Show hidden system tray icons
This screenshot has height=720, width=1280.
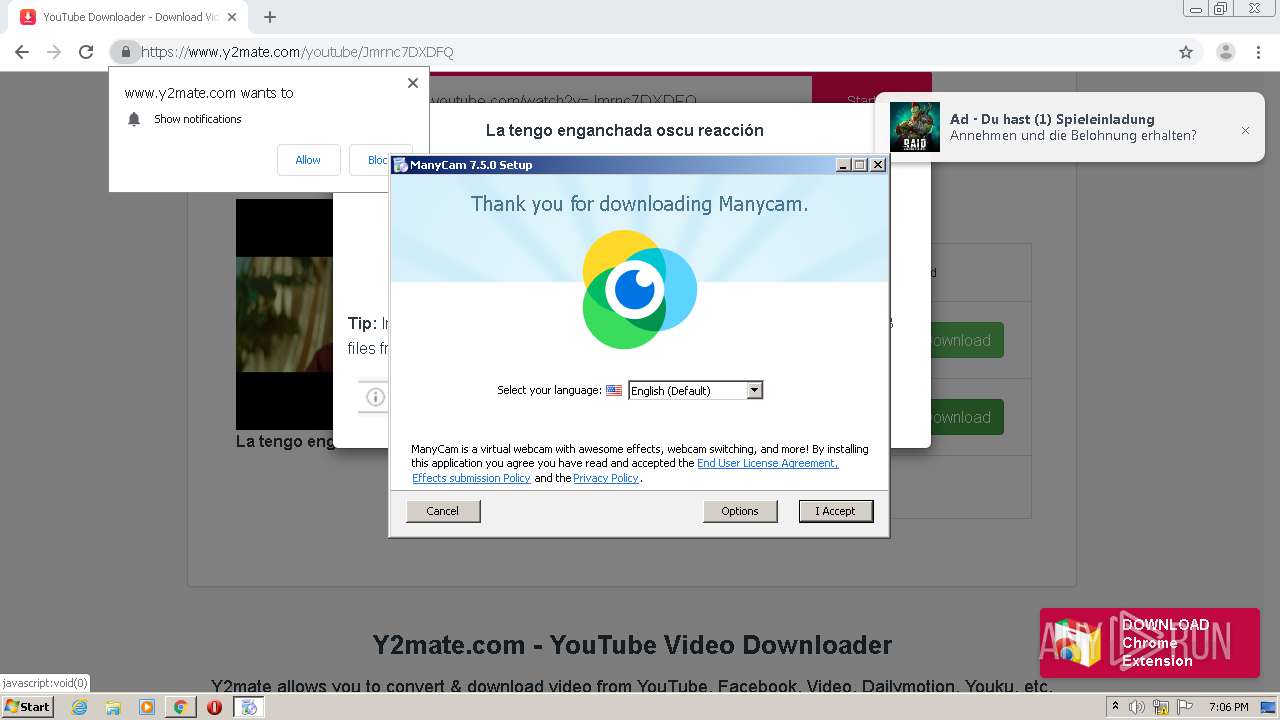(x=1115, y=707)
